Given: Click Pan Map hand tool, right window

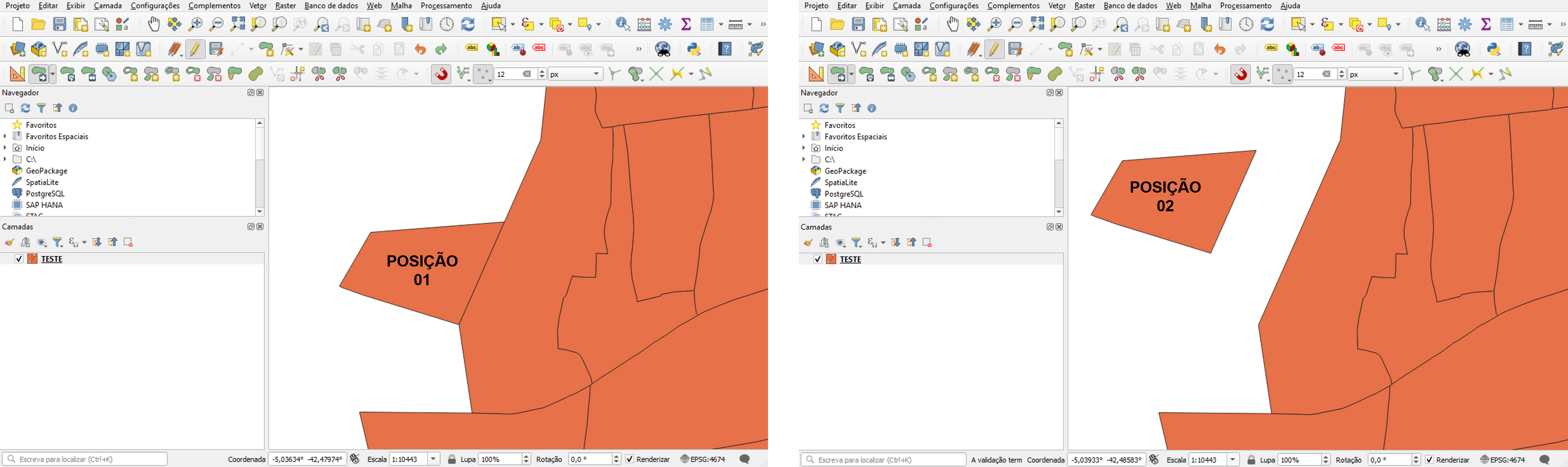Looking at the screenshot, I should (953, 24).
